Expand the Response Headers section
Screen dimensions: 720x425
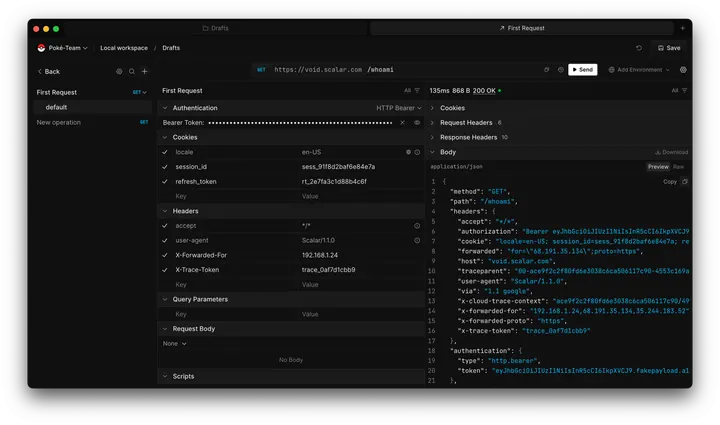pyautogui.click(x=432, y=137)
